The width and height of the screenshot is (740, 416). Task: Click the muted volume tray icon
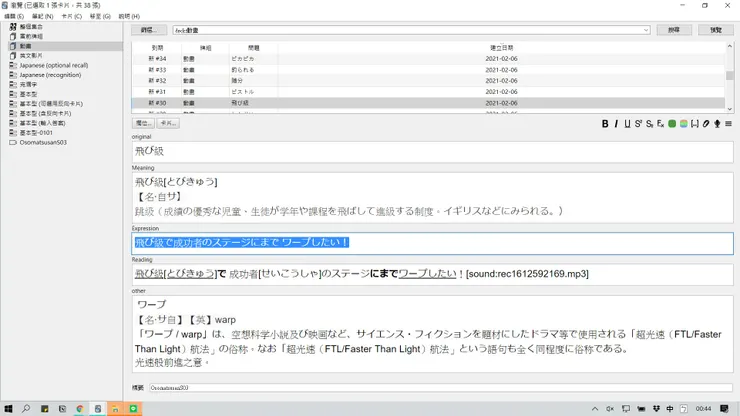click(610, 408)
